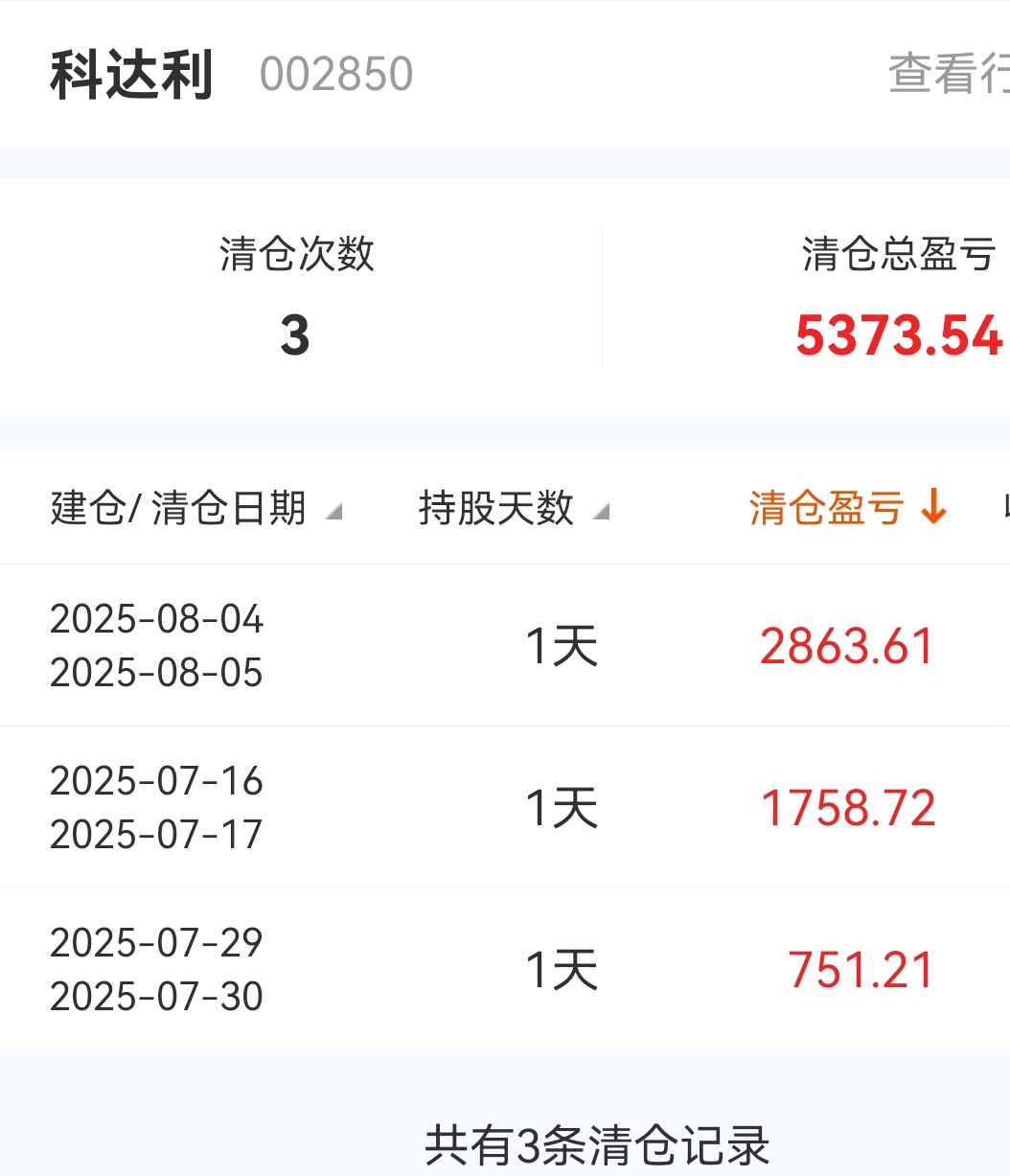Click the orange down arrow next to 清仓盈亏
This screenshot has height=1176, width=1010.
(933, 507)
